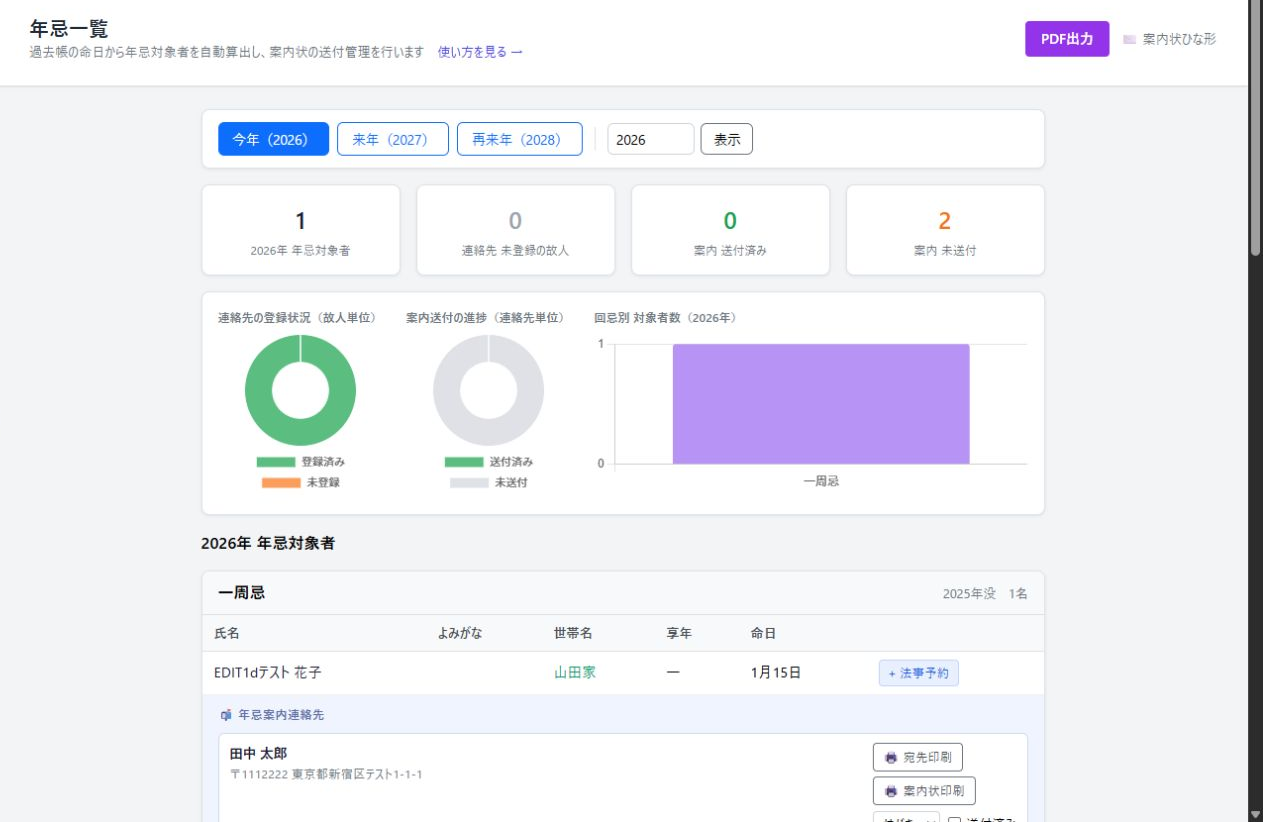Click the mailbox icon beside 年忌案内連絡先

[x=226, y=715]
